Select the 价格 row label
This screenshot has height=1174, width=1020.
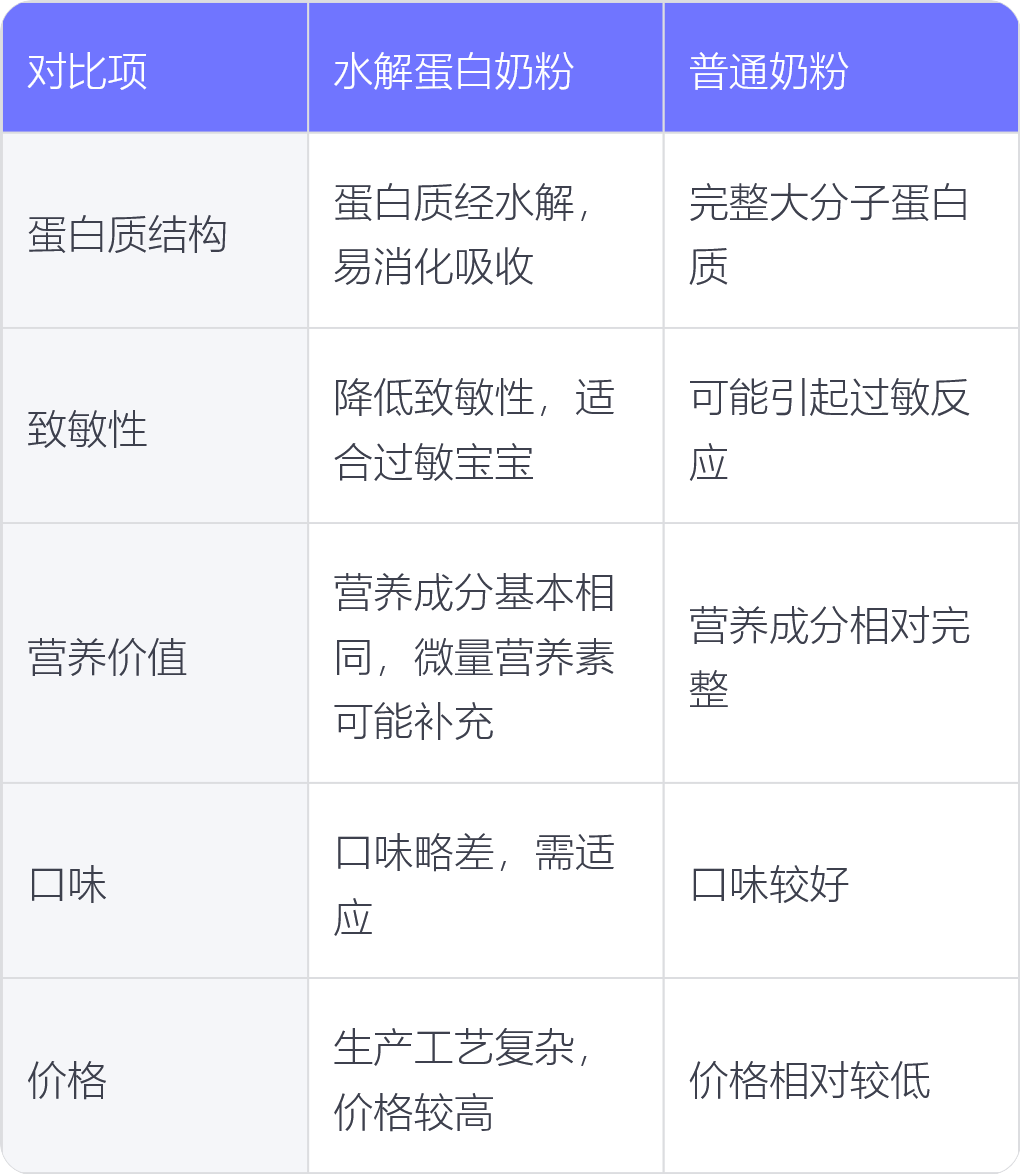point(68,1081)
